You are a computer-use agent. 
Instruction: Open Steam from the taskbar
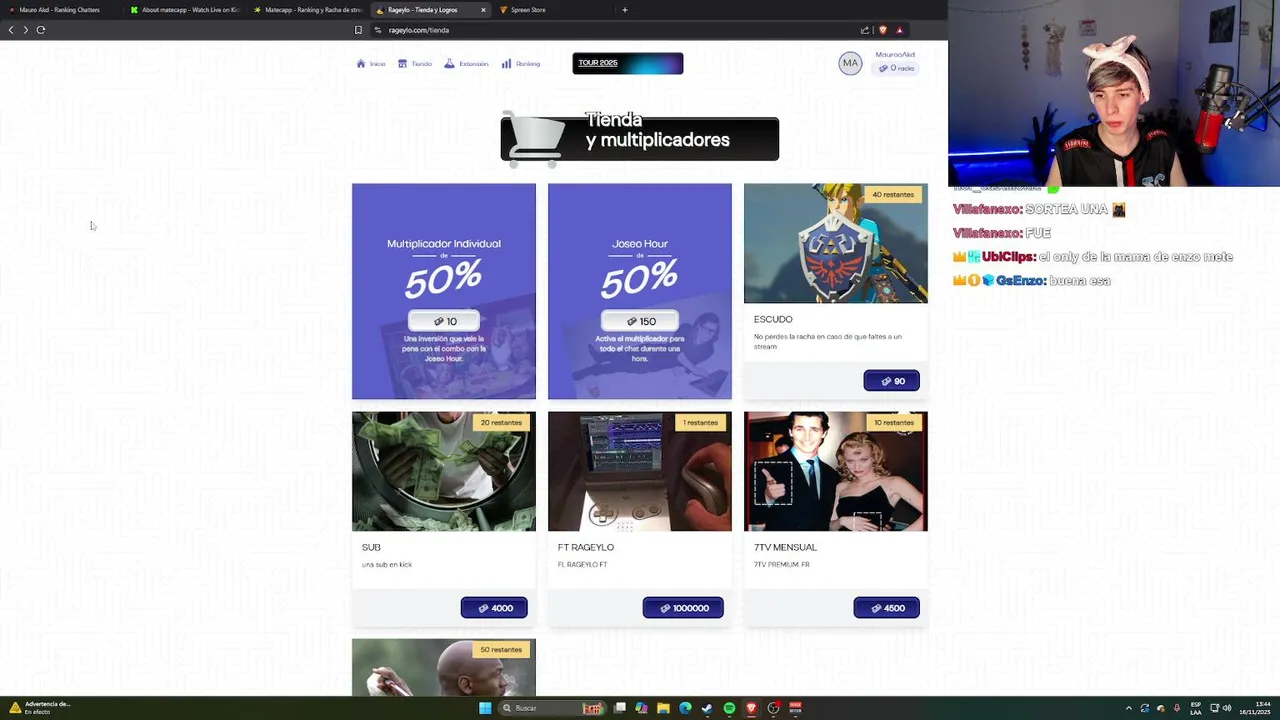tap(707, 708)
